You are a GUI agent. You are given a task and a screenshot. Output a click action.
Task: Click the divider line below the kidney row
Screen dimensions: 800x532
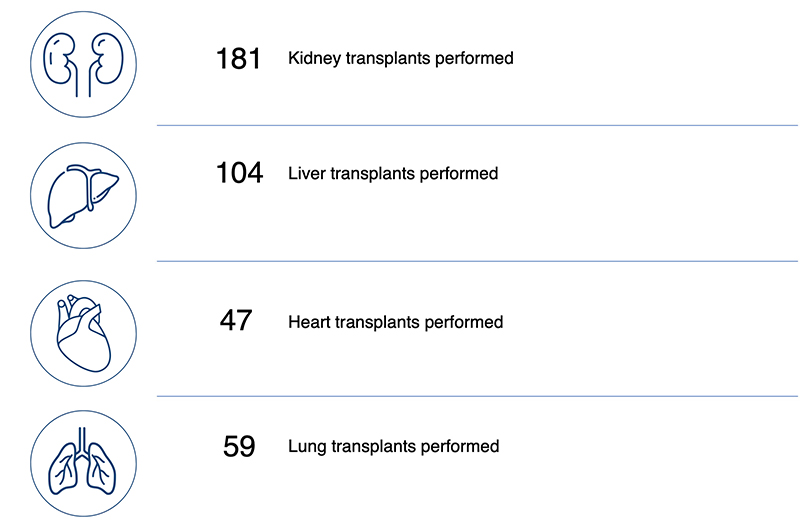point(478,126)
